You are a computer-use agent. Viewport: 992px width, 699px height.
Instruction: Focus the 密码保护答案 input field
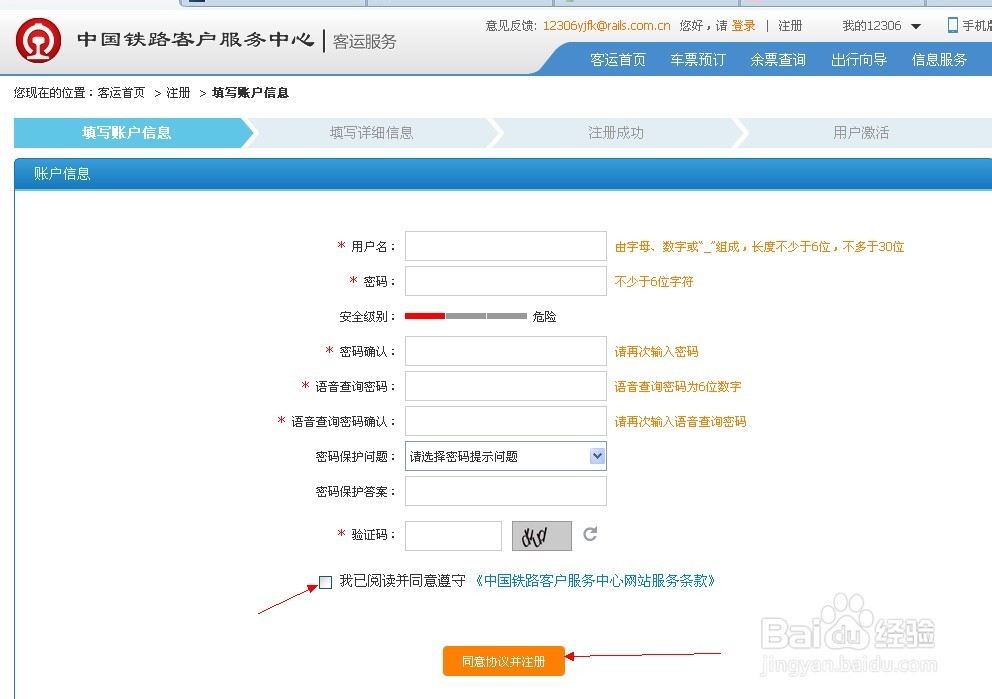505,491
